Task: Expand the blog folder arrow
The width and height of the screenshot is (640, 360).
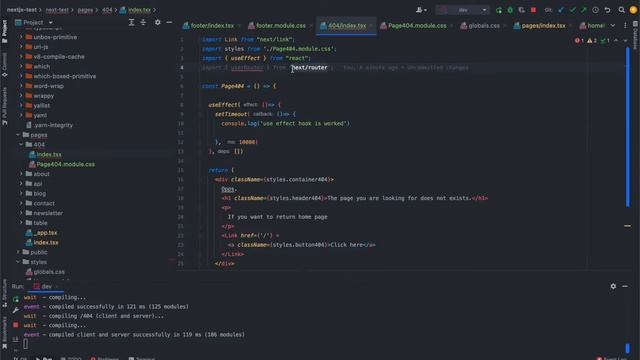Action: click(x=21, y=193)
